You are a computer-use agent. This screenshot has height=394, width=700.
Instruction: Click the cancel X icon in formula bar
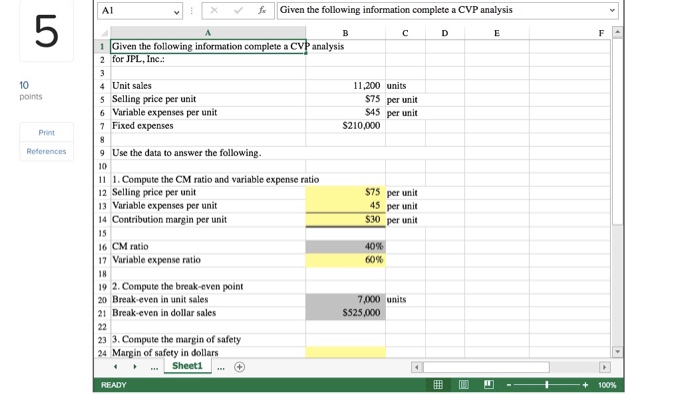[214, 10]
